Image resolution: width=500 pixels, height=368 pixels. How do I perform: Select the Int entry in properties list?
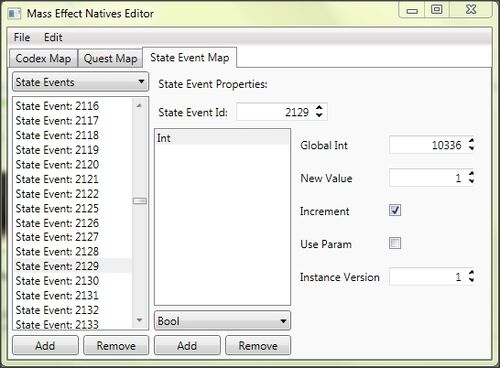coord(222,138)
